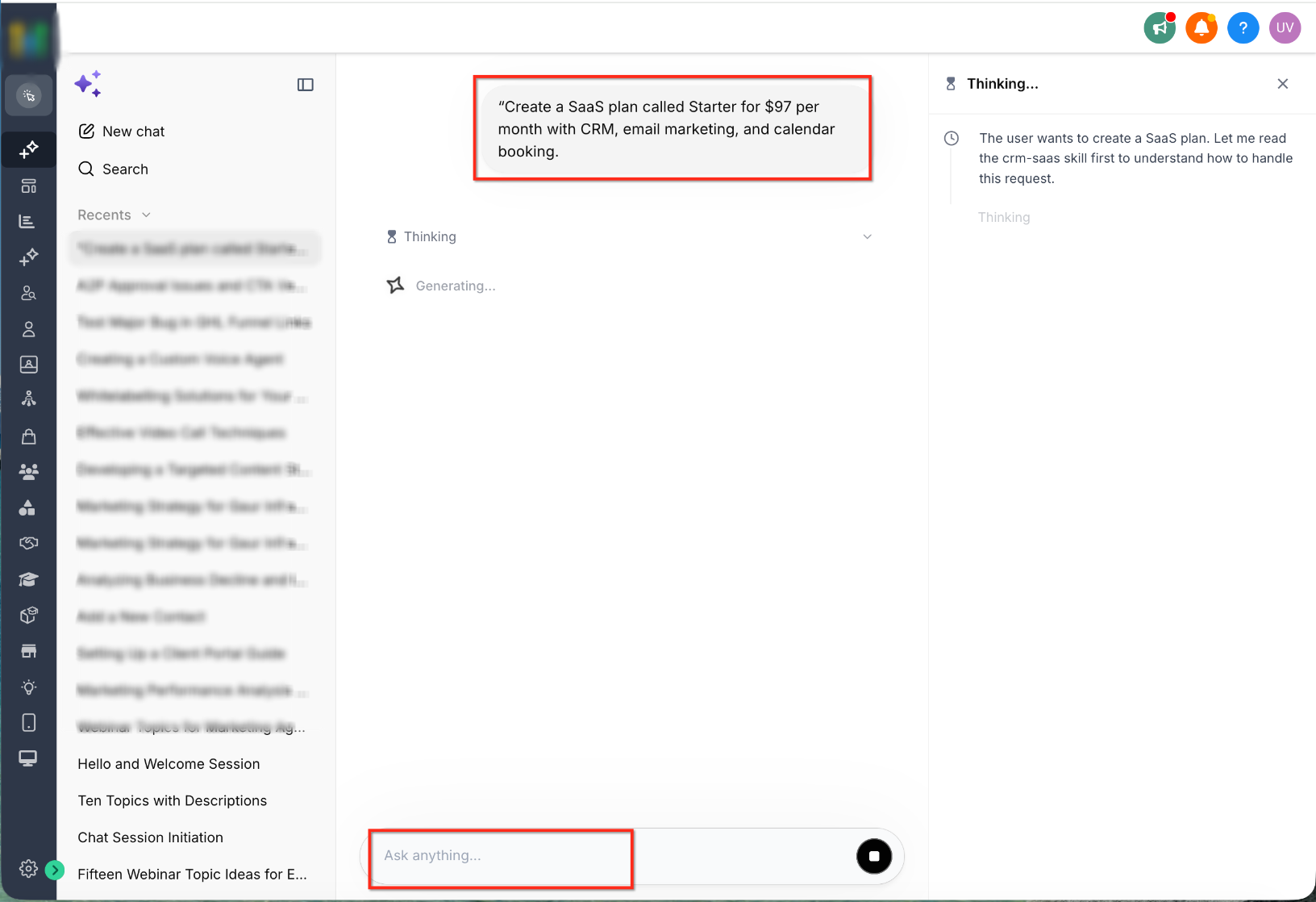The width and height of the screenshot is (1316, 902).
Task: Open the Ten Topics with Descriptions chat
Action: tap(172, 801)
